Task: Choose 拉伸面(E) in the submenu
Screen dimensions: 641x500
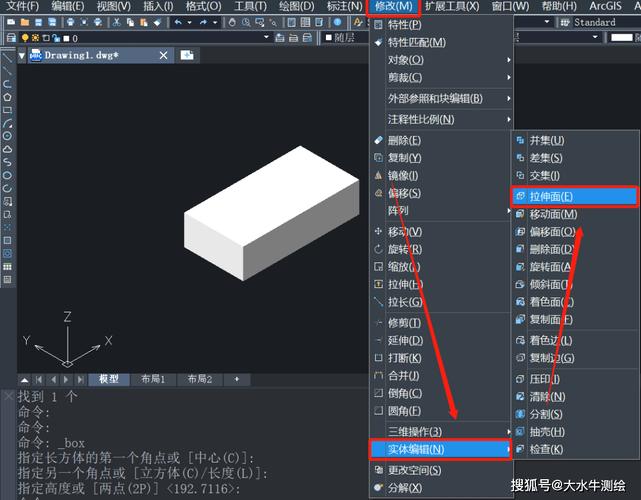Action: click(574, 197)
